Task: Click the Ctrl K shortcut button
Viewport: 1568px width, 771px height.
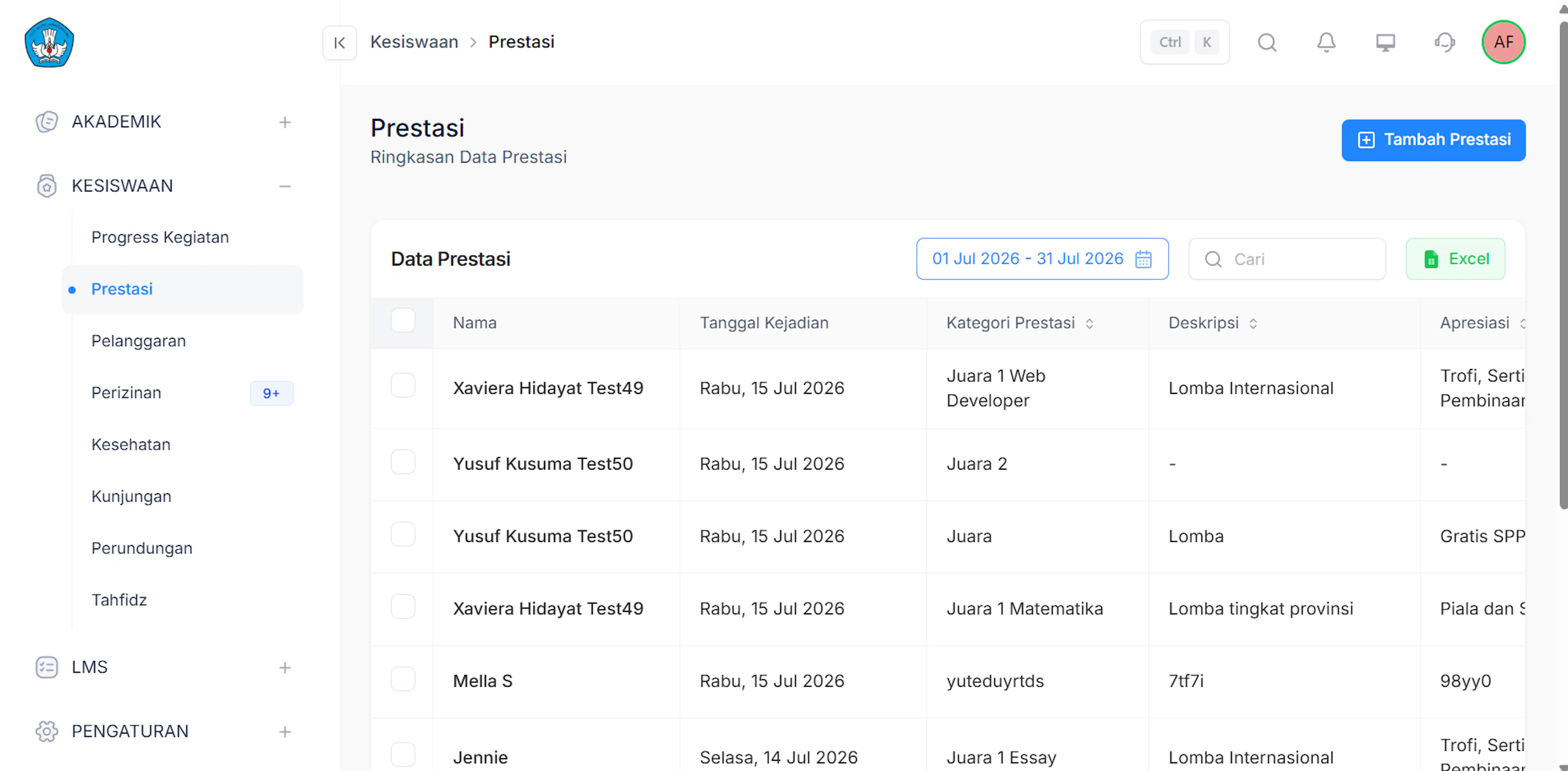Action: [x=1185, y=42]
